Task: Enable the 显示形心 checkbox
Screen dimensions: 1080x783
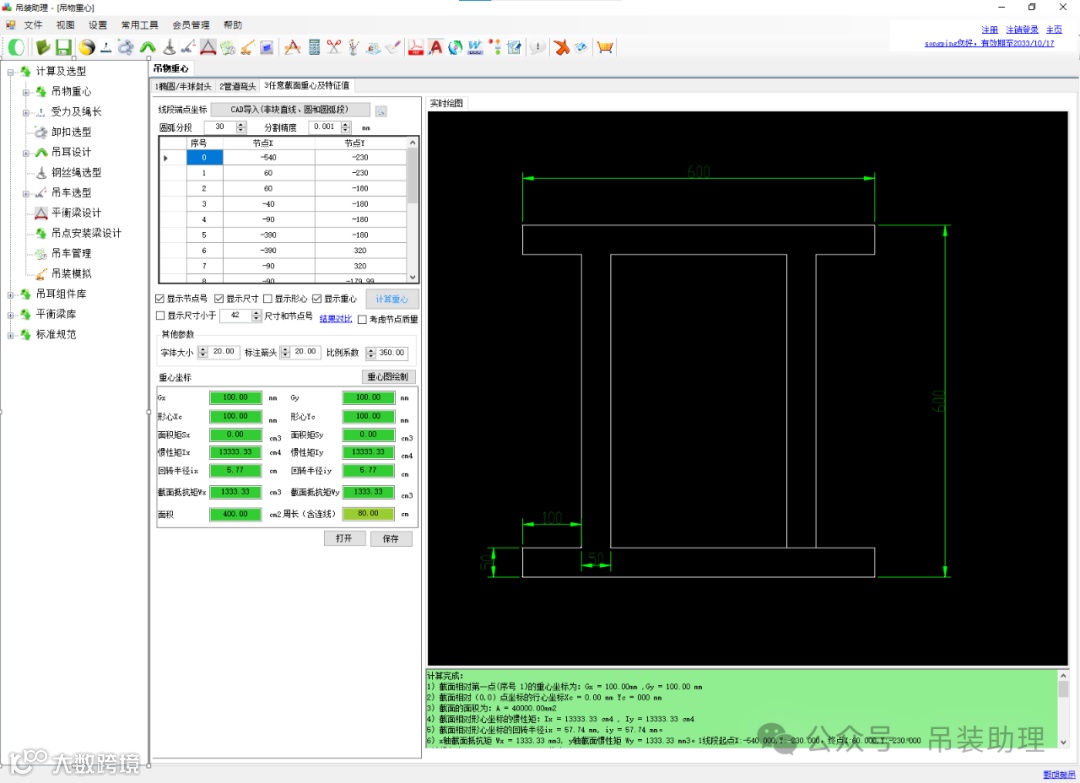Action: (x=268, y=299)
